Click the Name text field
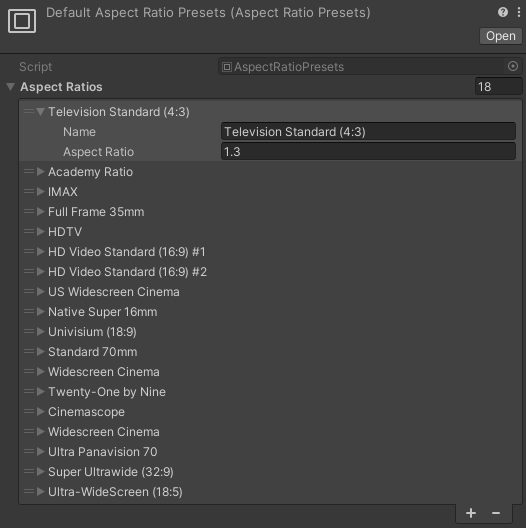 [368, 131]
